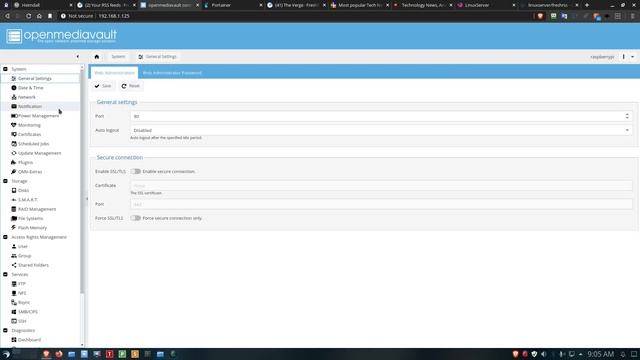The width and height of the screenshot is (640, 360).
Task: Click the Disks drive icon
Action: coord(14,191)
